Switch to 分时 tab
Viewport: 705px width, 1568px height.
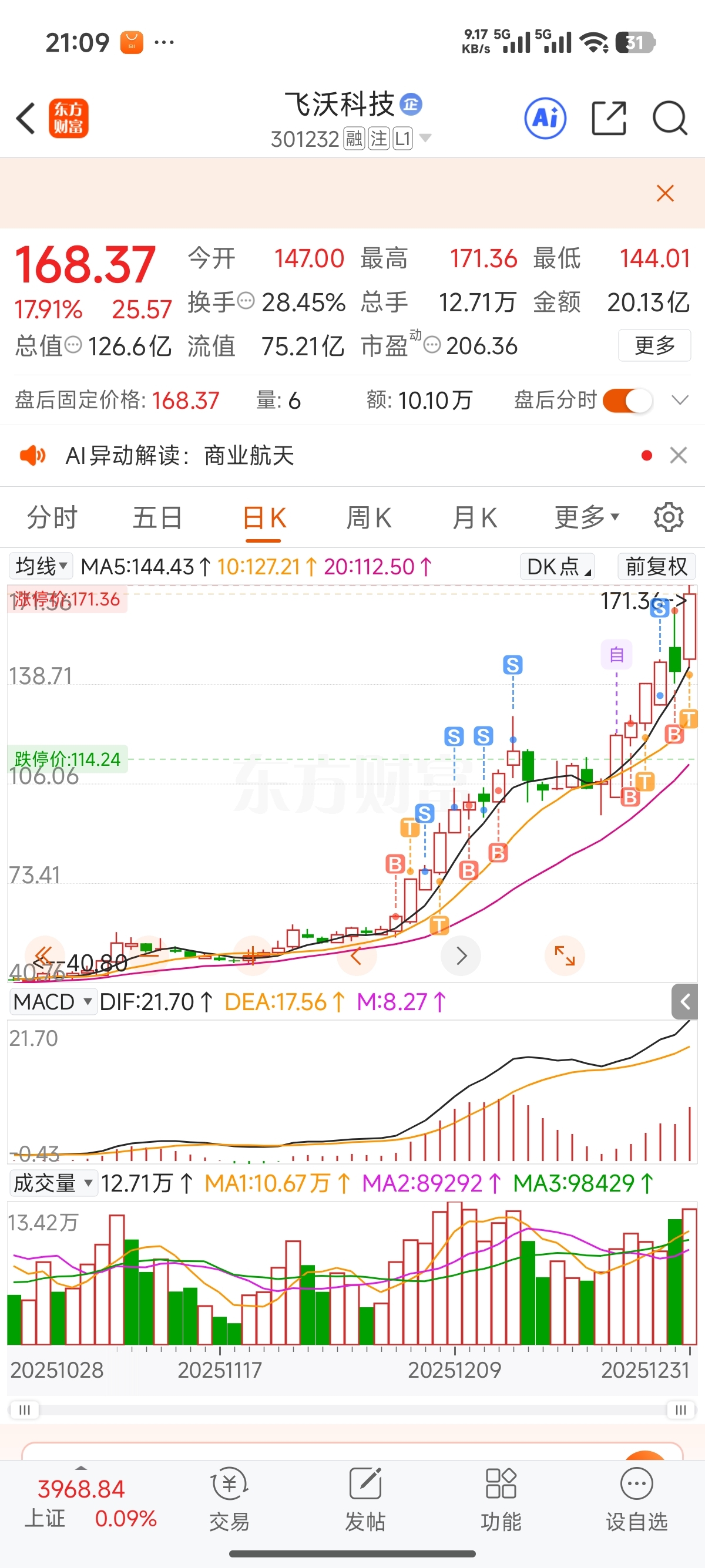tap(52, 517)
